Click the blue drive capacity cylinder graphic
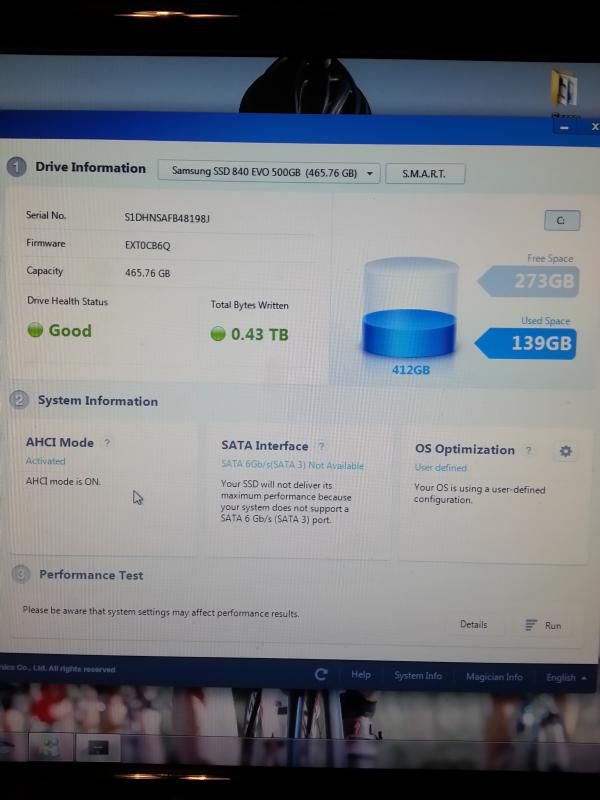600x800 pixels. point(410,308)
